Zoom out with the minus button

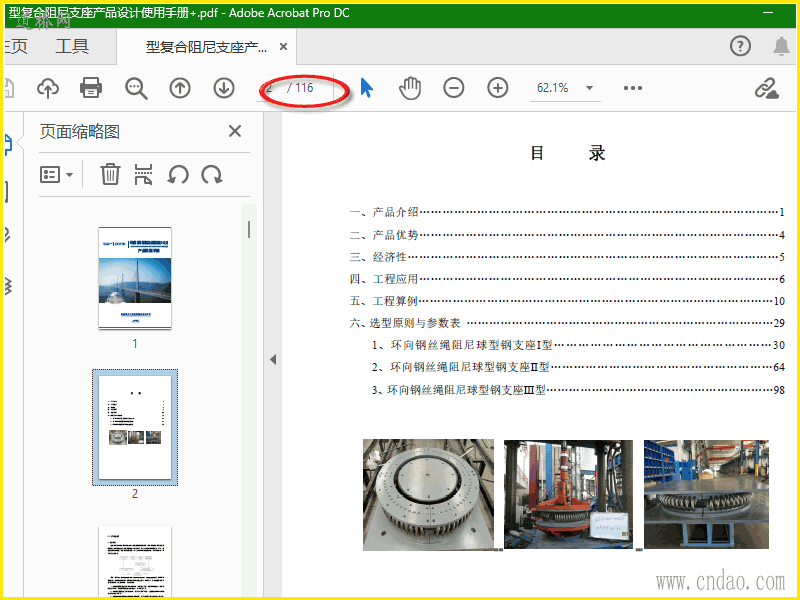tap(454, 88)
